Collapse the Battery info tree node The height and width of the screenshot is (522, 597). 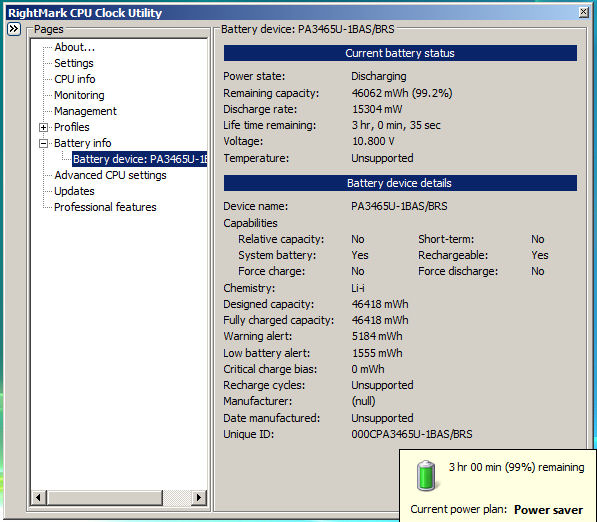[x=43, y=144]
